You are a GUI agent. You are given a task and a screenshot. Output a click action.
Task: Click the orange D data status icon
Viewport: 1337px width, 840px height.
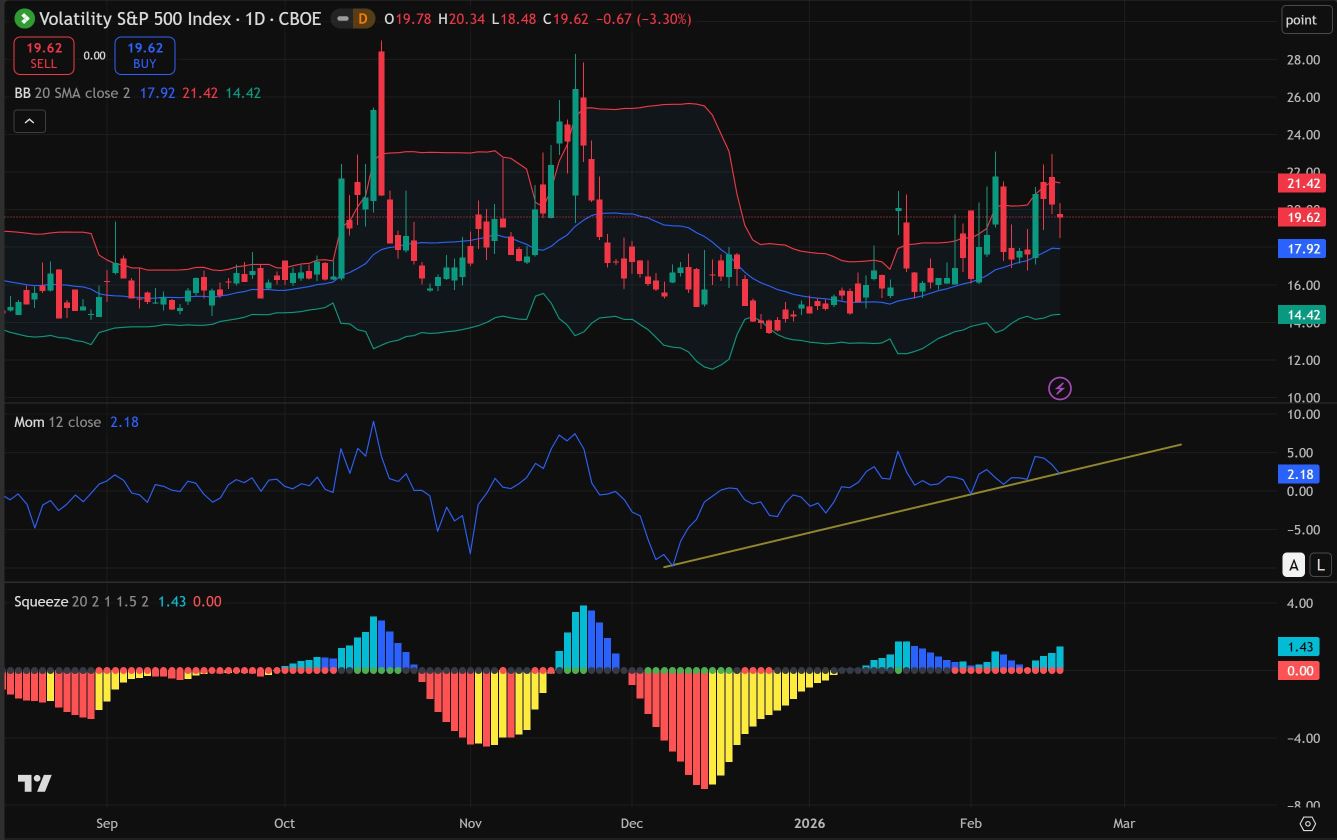(x=362, y=18)
